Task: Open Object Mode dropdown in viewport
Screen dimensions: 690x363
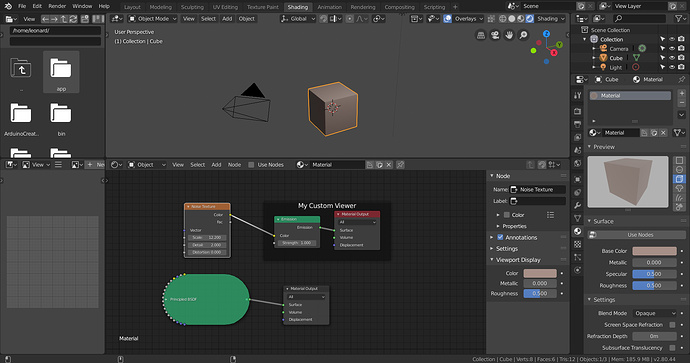Action: point(152,19)
